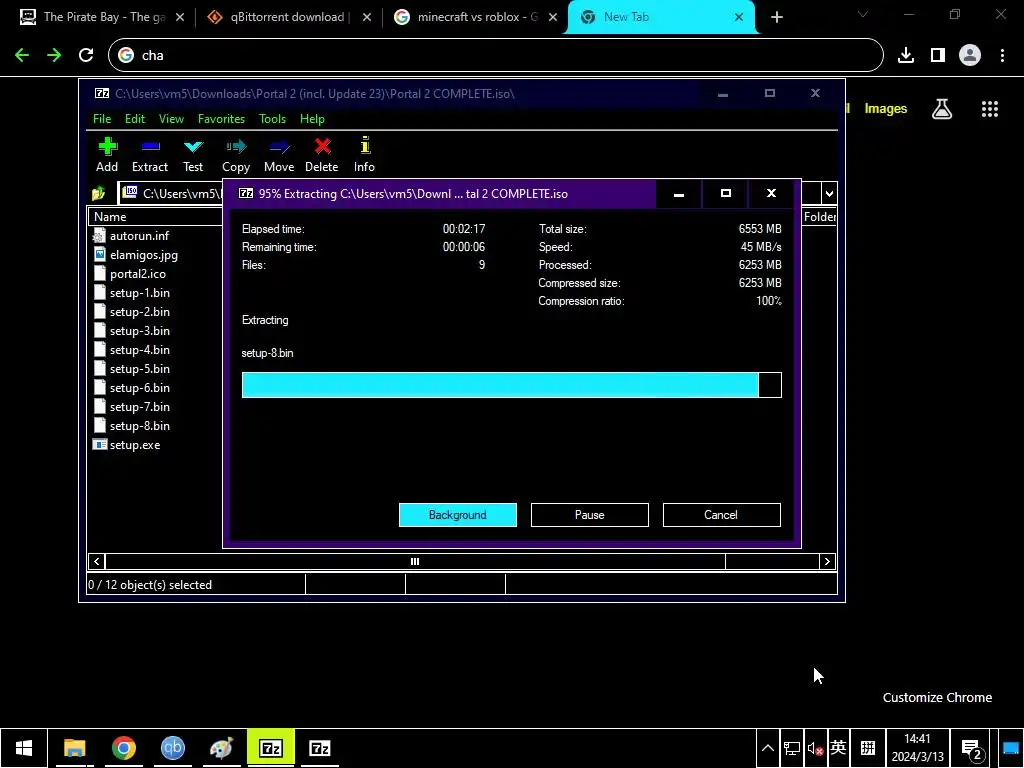1024x768 pixels.
Task: Open a new Chrome tab with plus
Action: (x=776, y=17)
